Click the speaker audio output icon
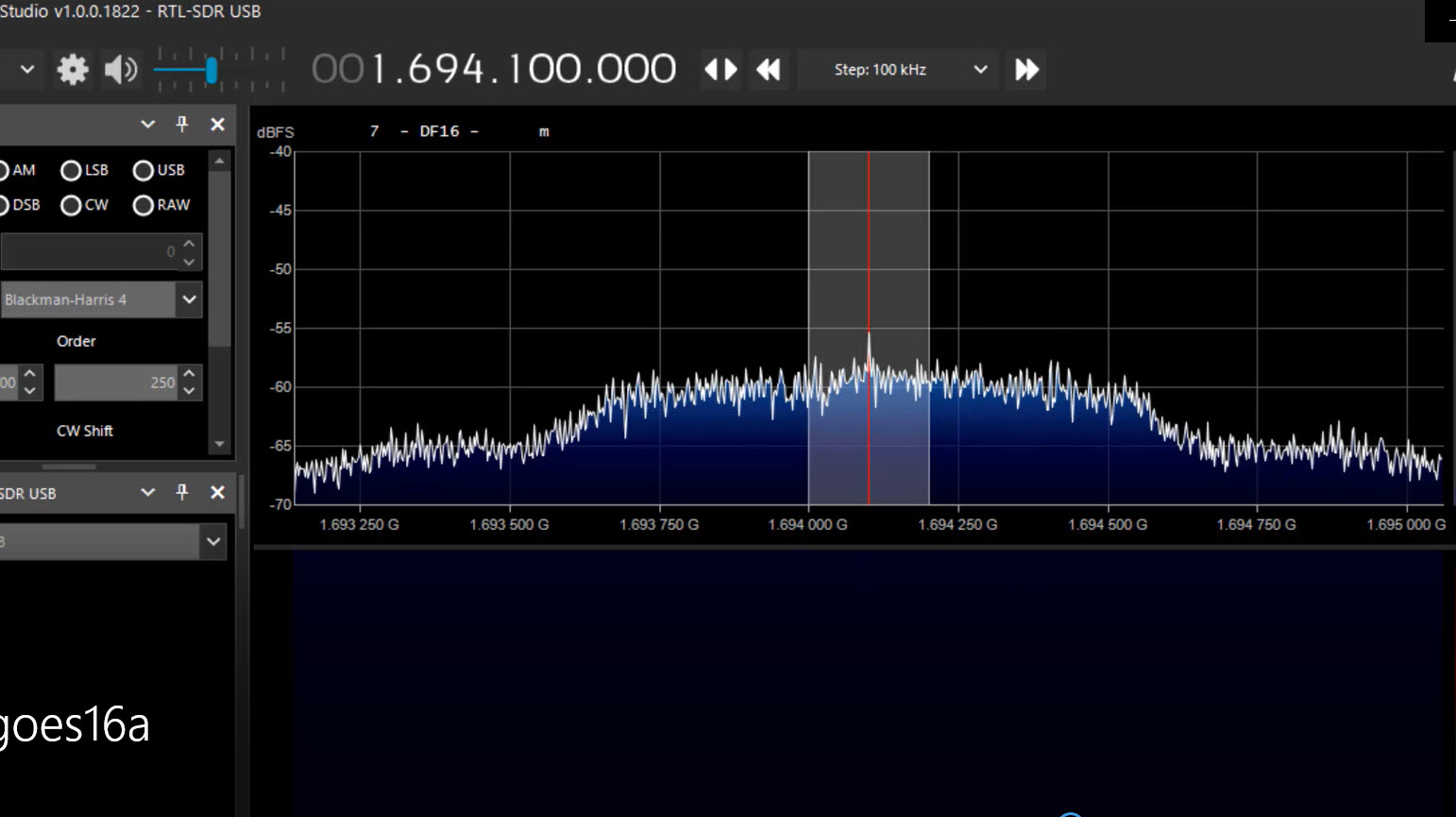The width and height of the screenshot is (1456, 817). coord(121,69)
